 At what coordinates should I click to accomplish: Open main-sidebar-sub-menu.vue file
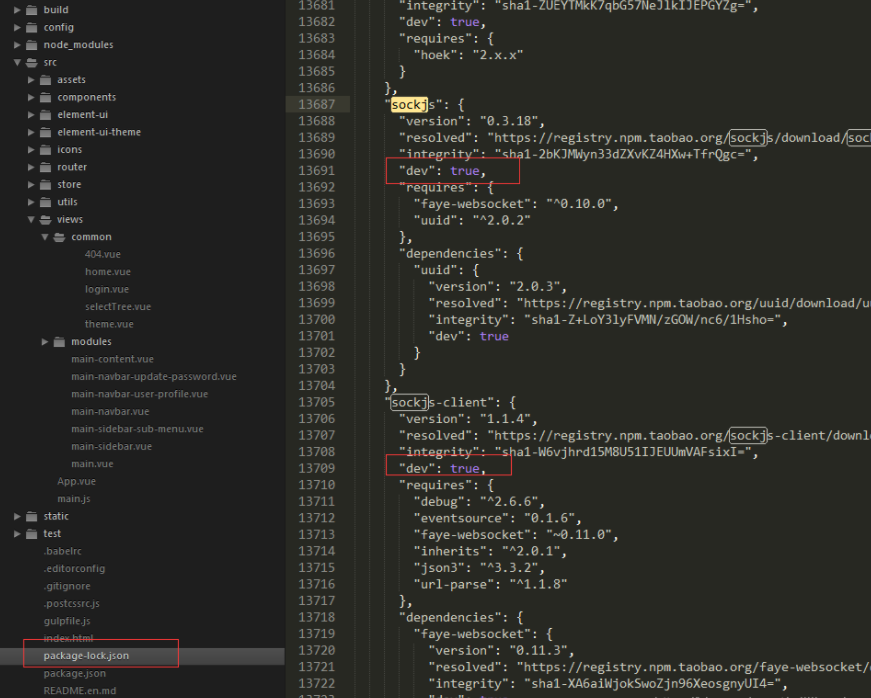[137, 429]
